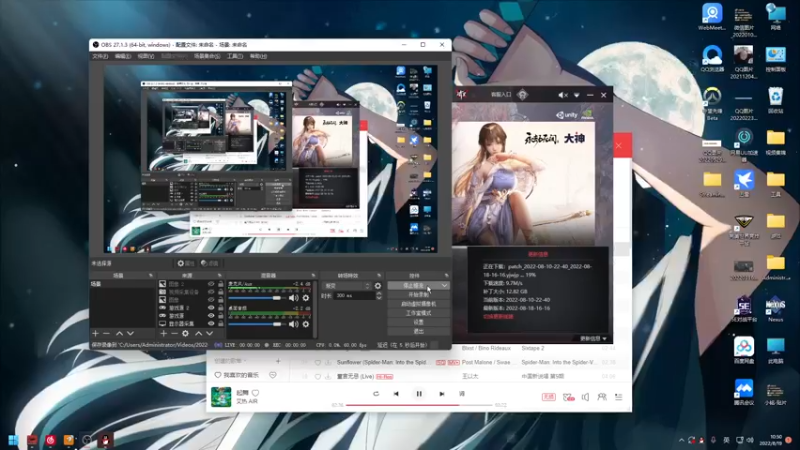
Task: Open listen-together friends icon in music player
Action: [x=602, y=397]
